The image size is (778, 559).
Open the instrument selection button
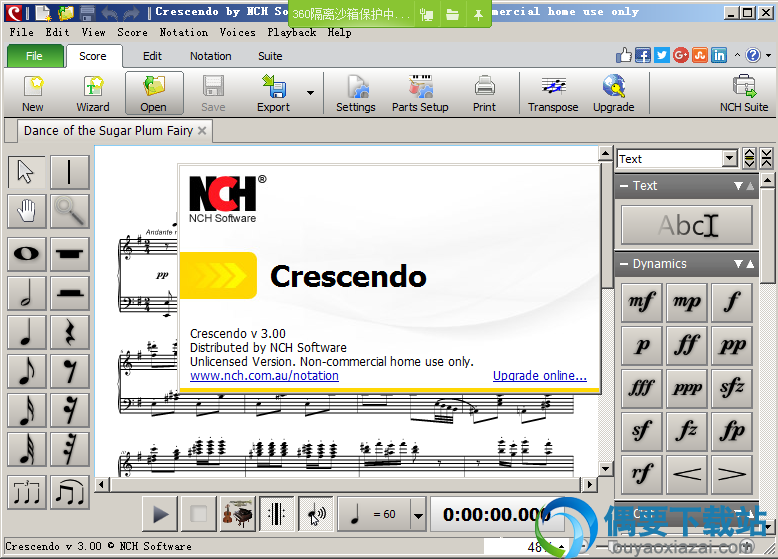[237, 514]
